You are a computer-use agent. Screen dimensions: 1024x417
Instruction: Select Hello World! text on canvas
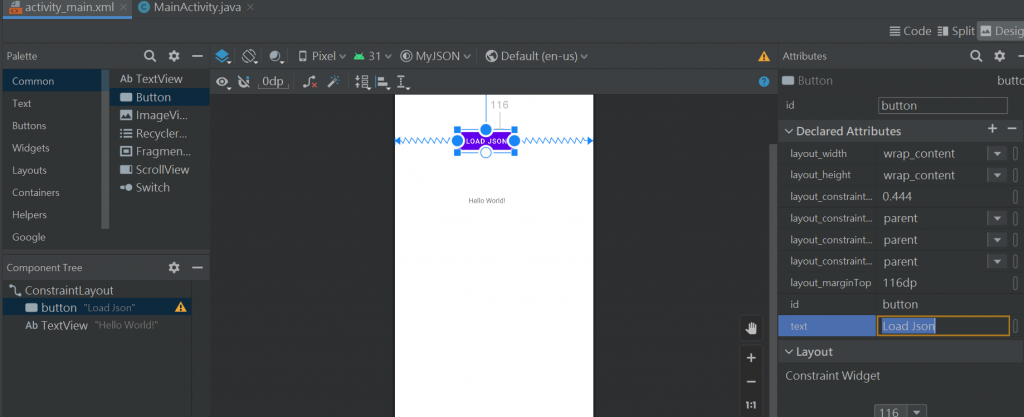pos(487,200)
